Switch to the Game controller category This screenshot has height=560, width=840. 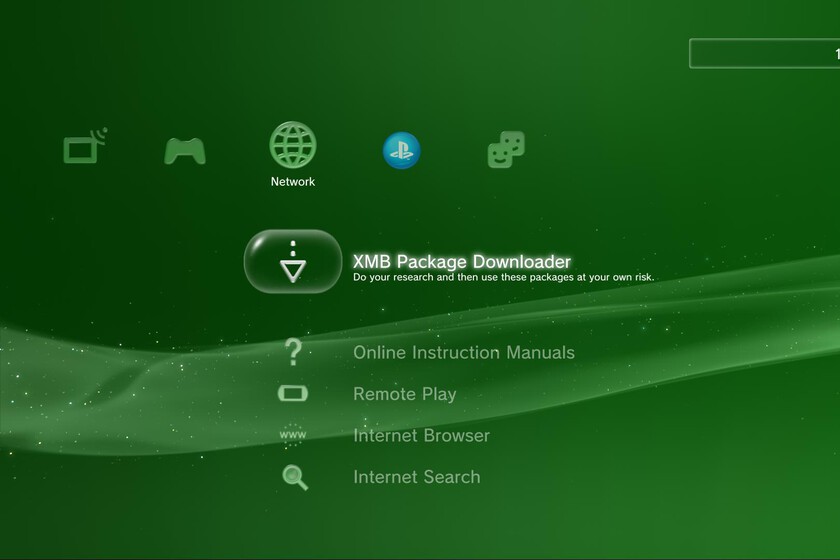[x=185, y=151]
